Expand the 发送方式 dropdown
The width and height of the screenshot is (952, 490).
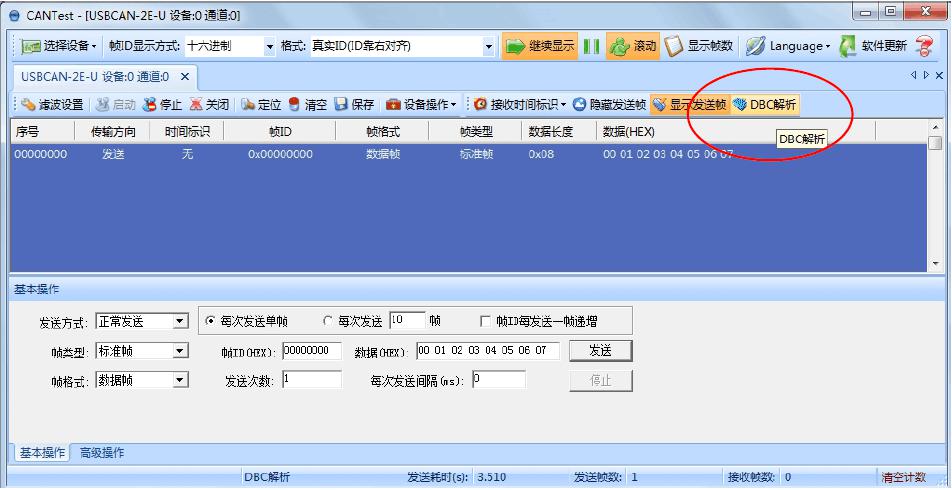pos(180,321)
